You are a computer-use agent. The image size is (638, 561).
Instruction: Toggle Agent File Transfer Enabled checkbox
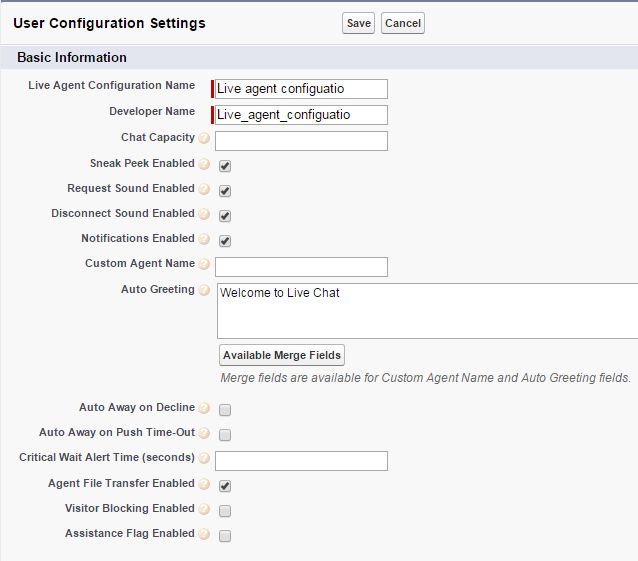tap(225, 485)
